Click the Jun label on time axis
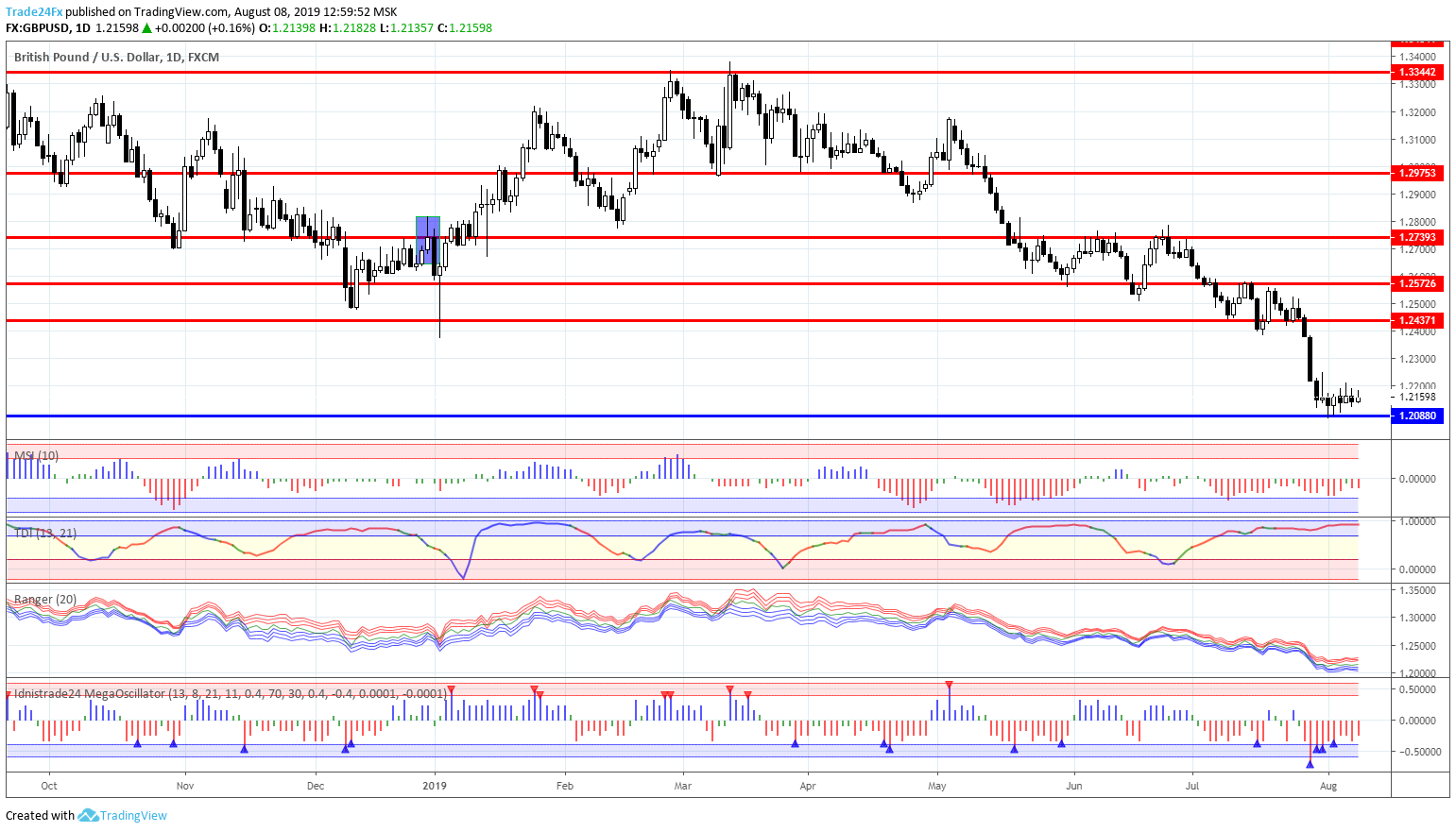The height and width of the screenshot is (832, 1456). tap(1074, 786)
